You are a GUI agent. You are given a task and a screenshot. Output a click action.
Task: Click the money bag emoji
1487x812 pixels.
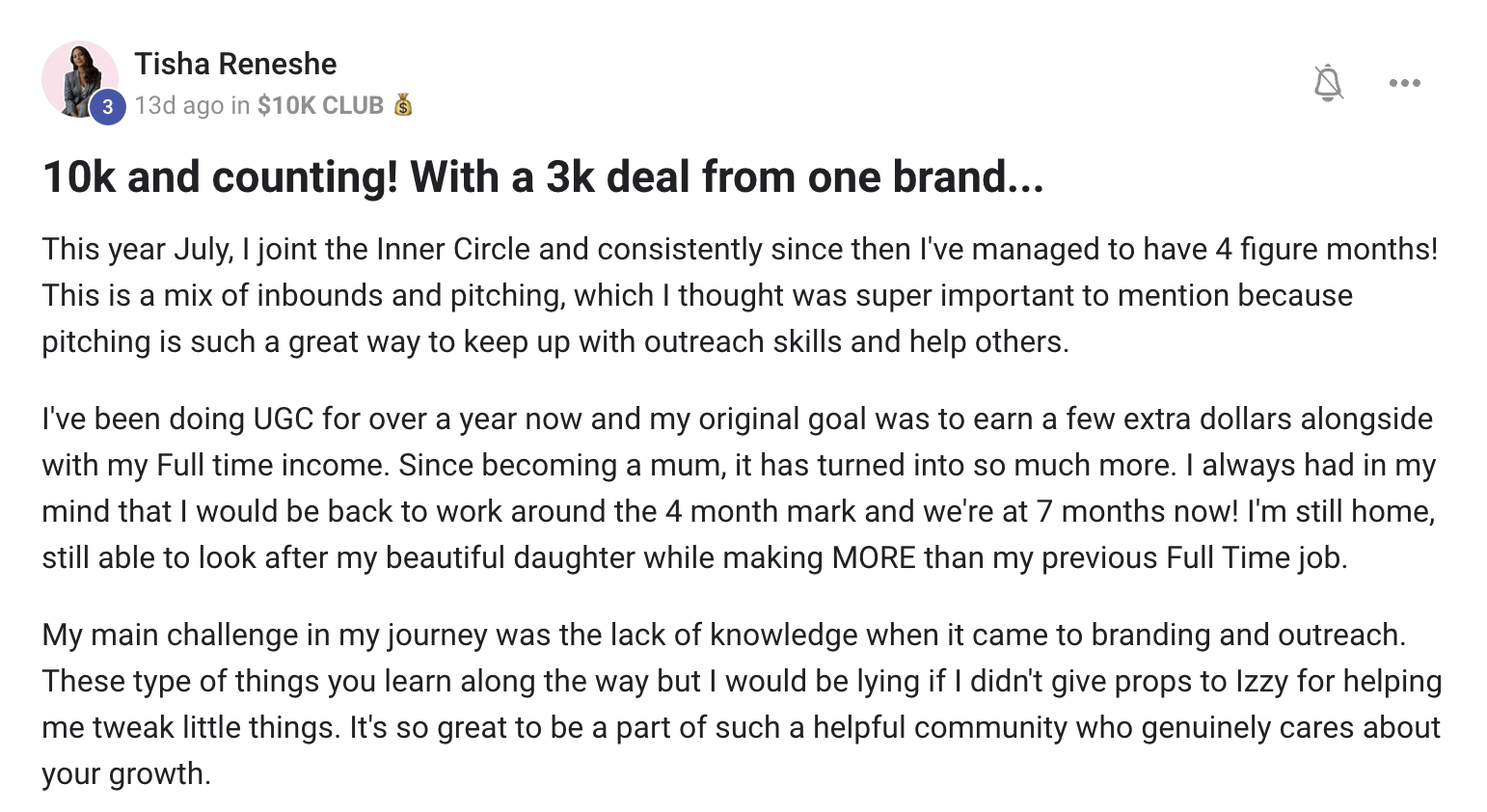click(x=403, y=105)
